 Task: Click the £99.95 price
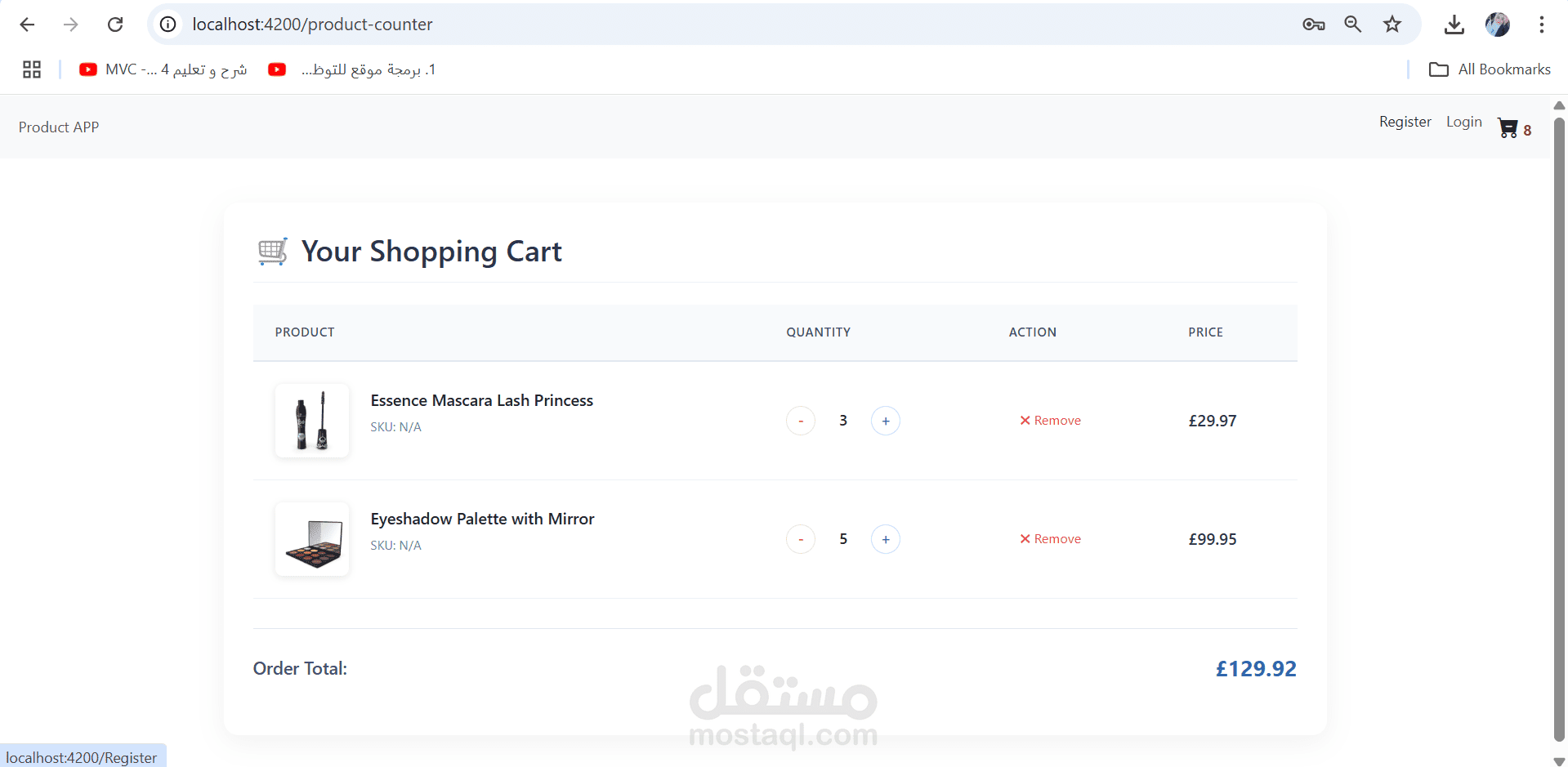[1213, 539]
